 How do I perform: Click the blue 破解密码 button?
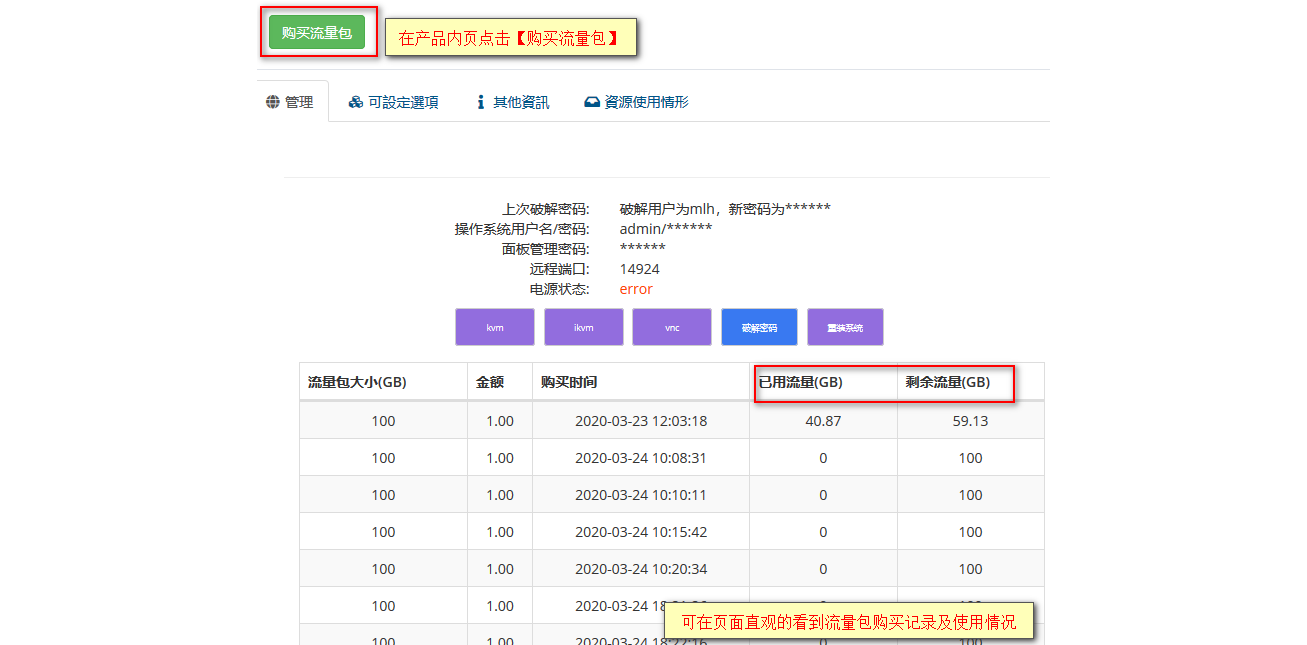click(x=759, y=327)
